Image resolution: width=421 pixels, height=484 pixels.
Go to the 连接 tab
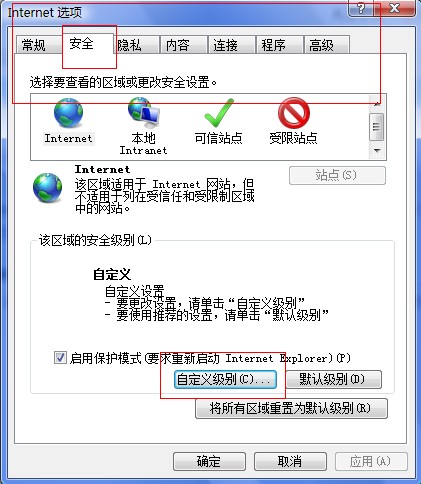[231, 45]
